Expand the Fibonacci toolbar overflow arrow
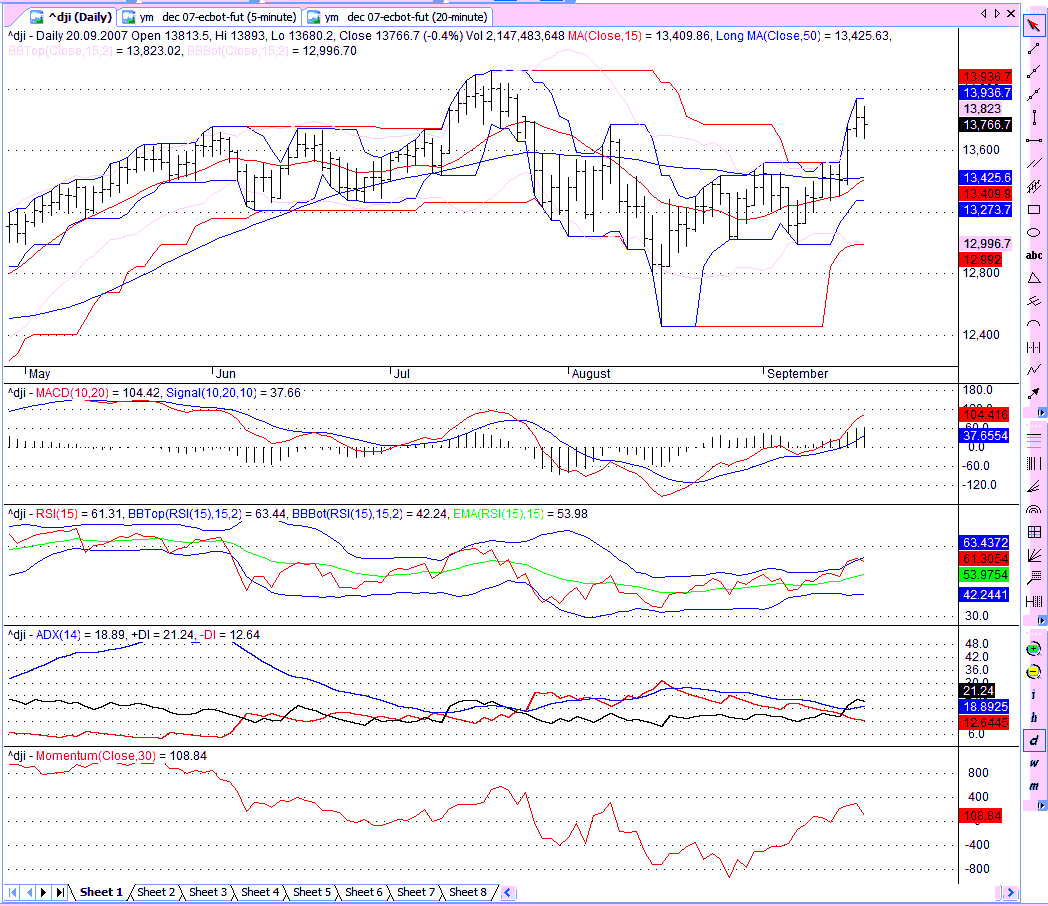The height and width of the screenshot is (906, 1048). click(x=1041, y=621)
